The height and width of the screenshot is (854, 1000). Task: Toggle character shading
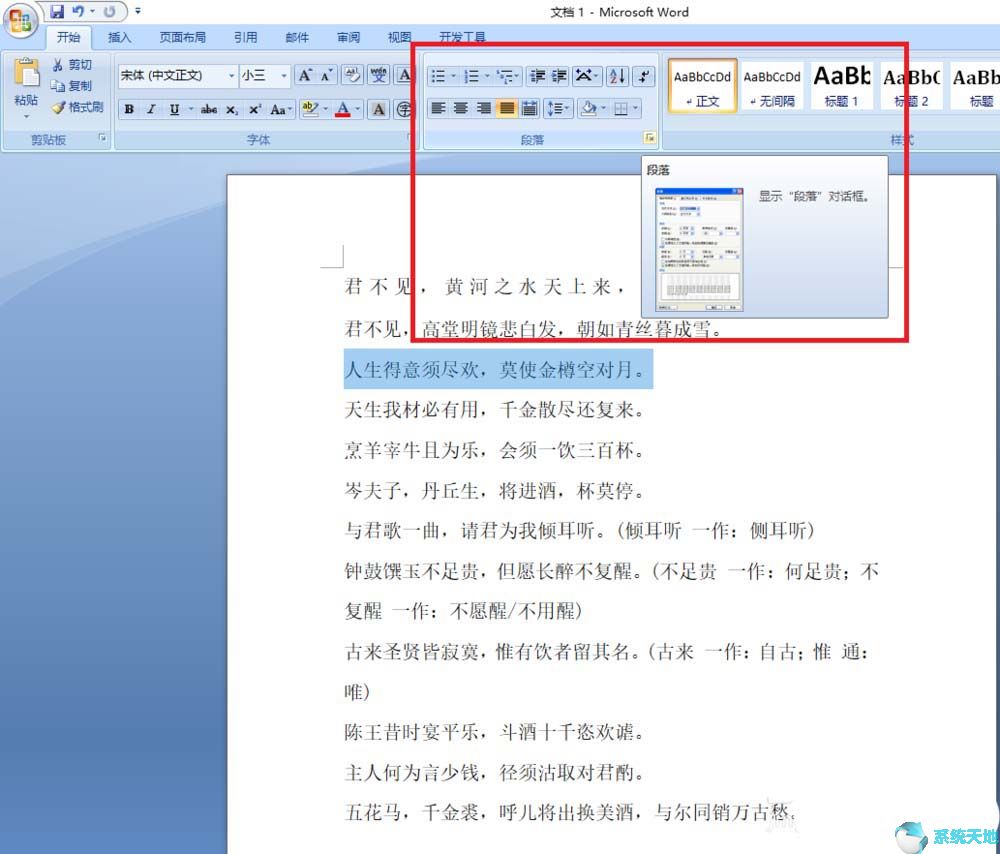pyautogui.click(x=379, y=109)
